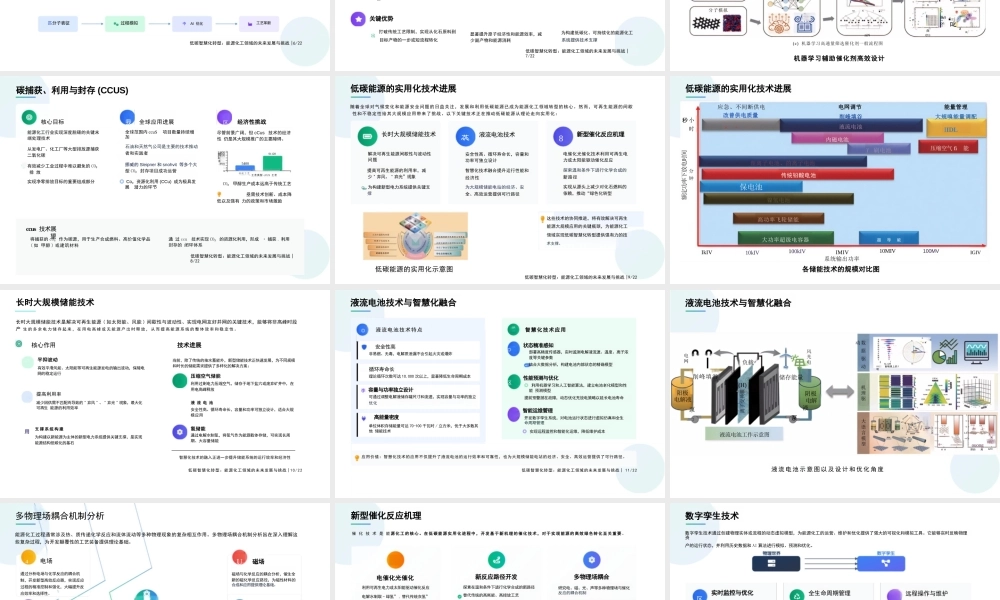Click the light green 平抑波动 circle
The width and height of the screenshot is (1000, 600).
pyautogui.click(x=27, y=362)
